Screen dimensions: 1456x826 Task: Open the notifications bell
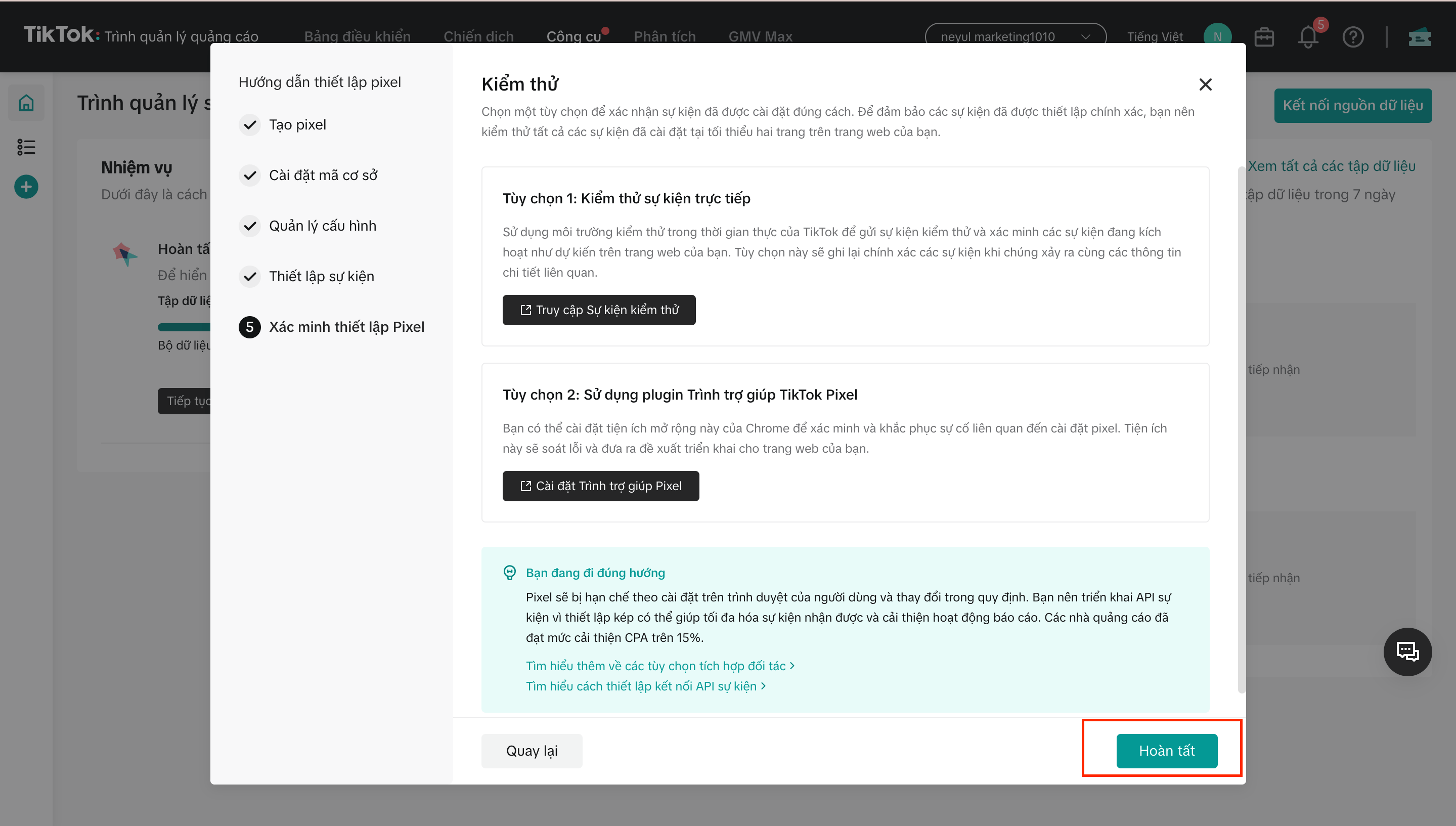click(x=1308, y=37)
